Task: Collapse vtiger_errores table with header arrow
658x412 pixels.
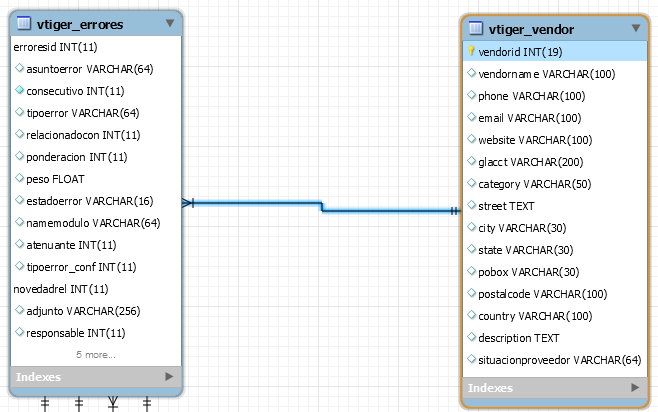Action: tap(170, 23)
